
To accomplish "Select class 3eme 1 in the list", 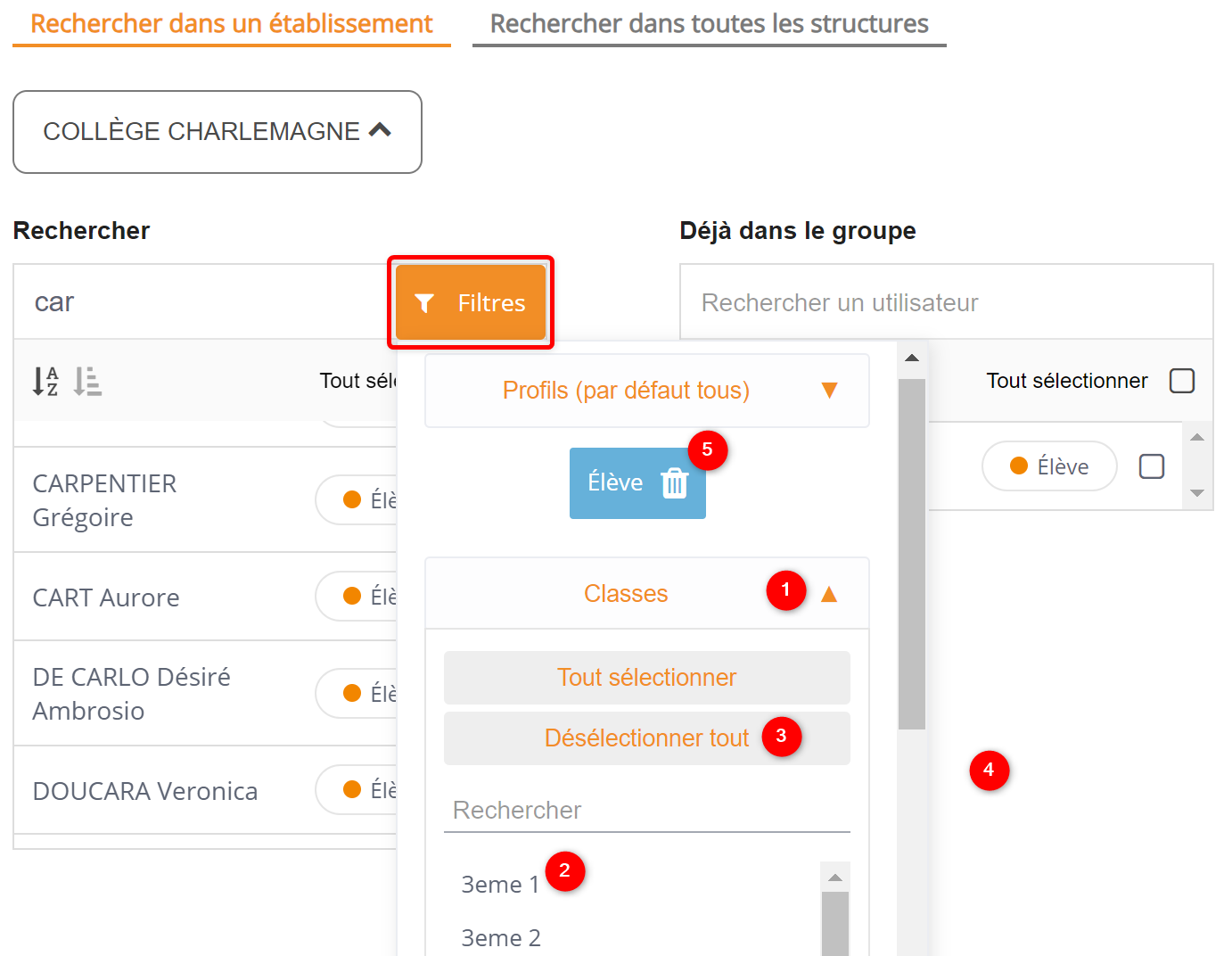I will coord(500,885).
